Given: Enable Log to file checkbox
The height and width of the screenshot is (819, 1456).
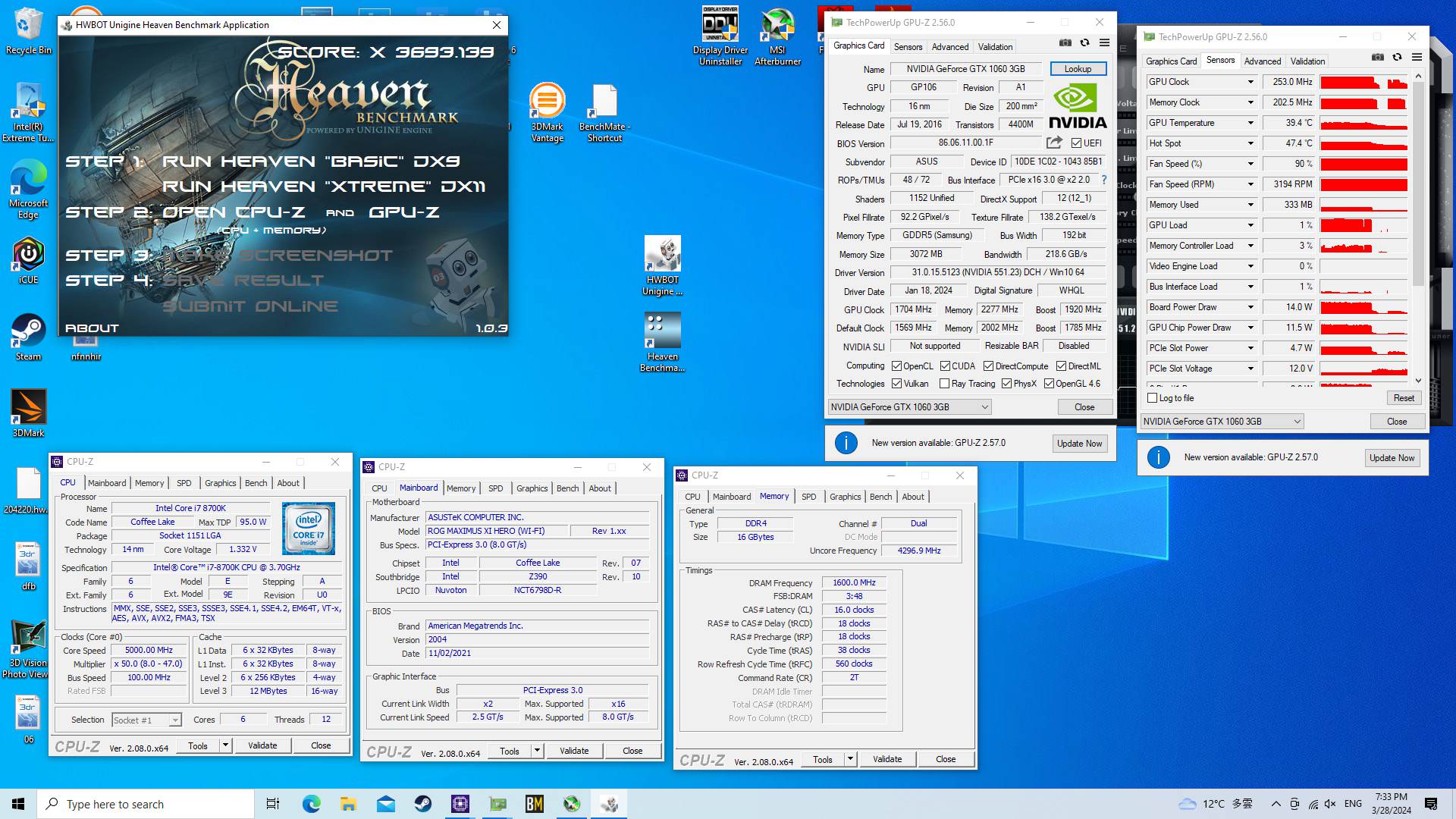Looking at the screenshot, I should (x=1153, y=398).
